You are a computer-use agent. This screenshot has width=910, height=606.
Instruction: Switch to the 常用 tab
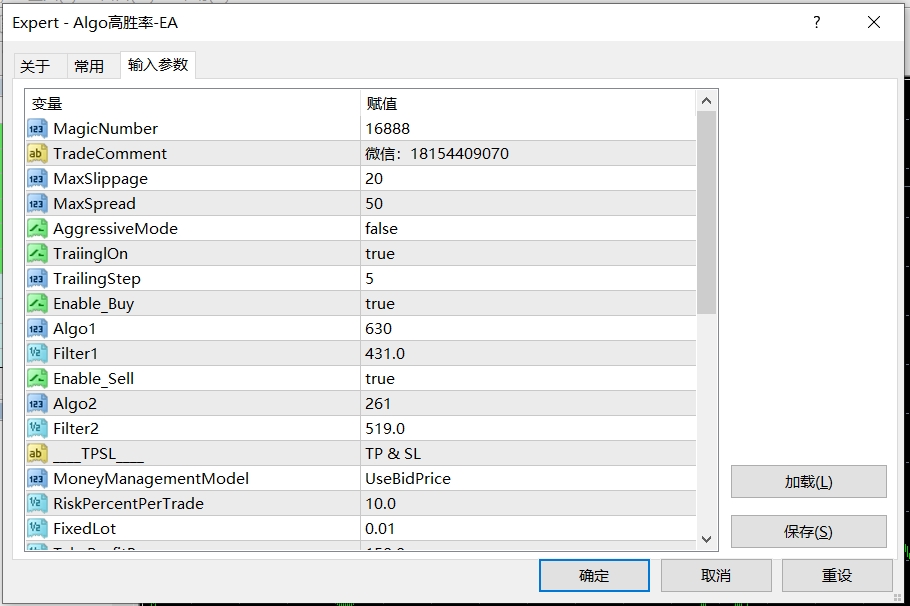(91, 63)
